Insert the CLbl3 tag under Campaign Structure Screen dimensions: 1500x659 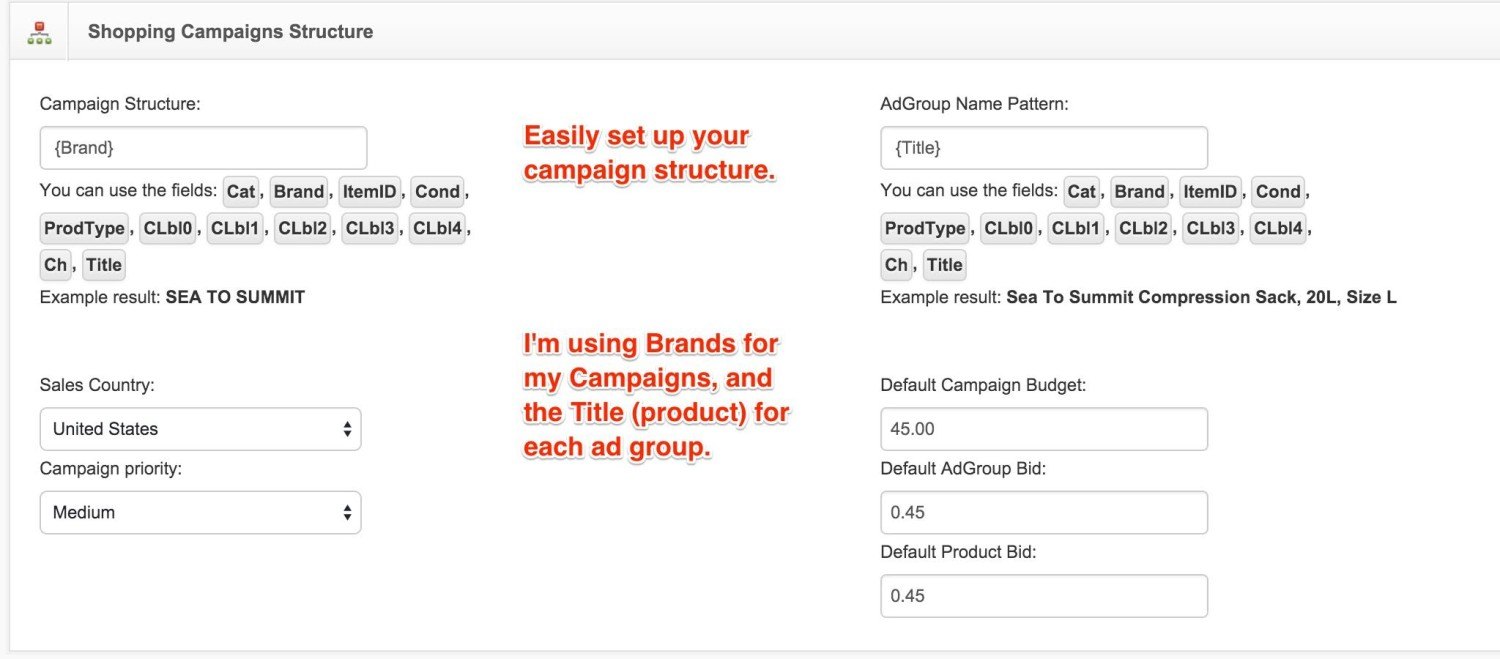(370, 228)
